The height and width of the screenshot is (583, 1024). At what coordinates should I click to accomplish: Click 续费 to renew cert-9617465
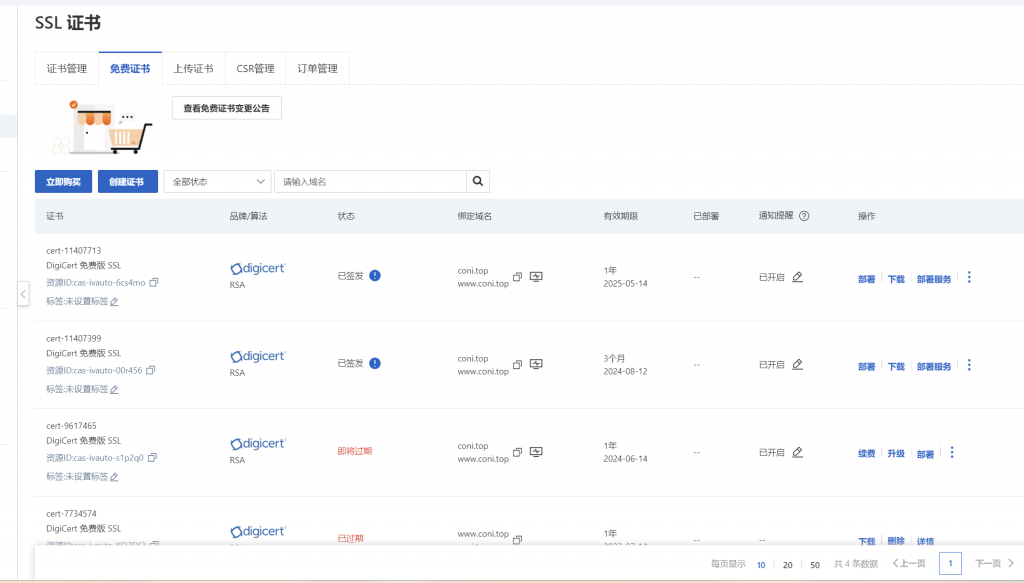tap(867, 454)
